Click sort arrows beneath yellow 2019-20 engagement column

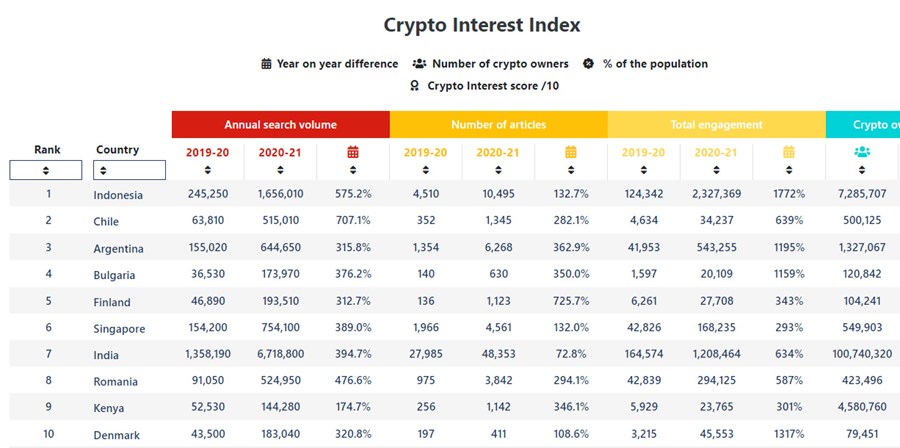(644, 170)
